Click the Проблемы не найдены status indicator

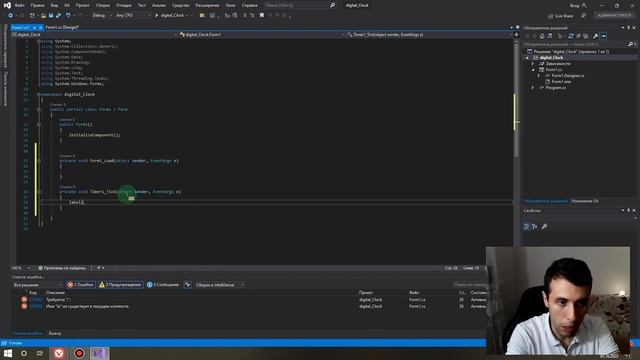tap(62, 268)
